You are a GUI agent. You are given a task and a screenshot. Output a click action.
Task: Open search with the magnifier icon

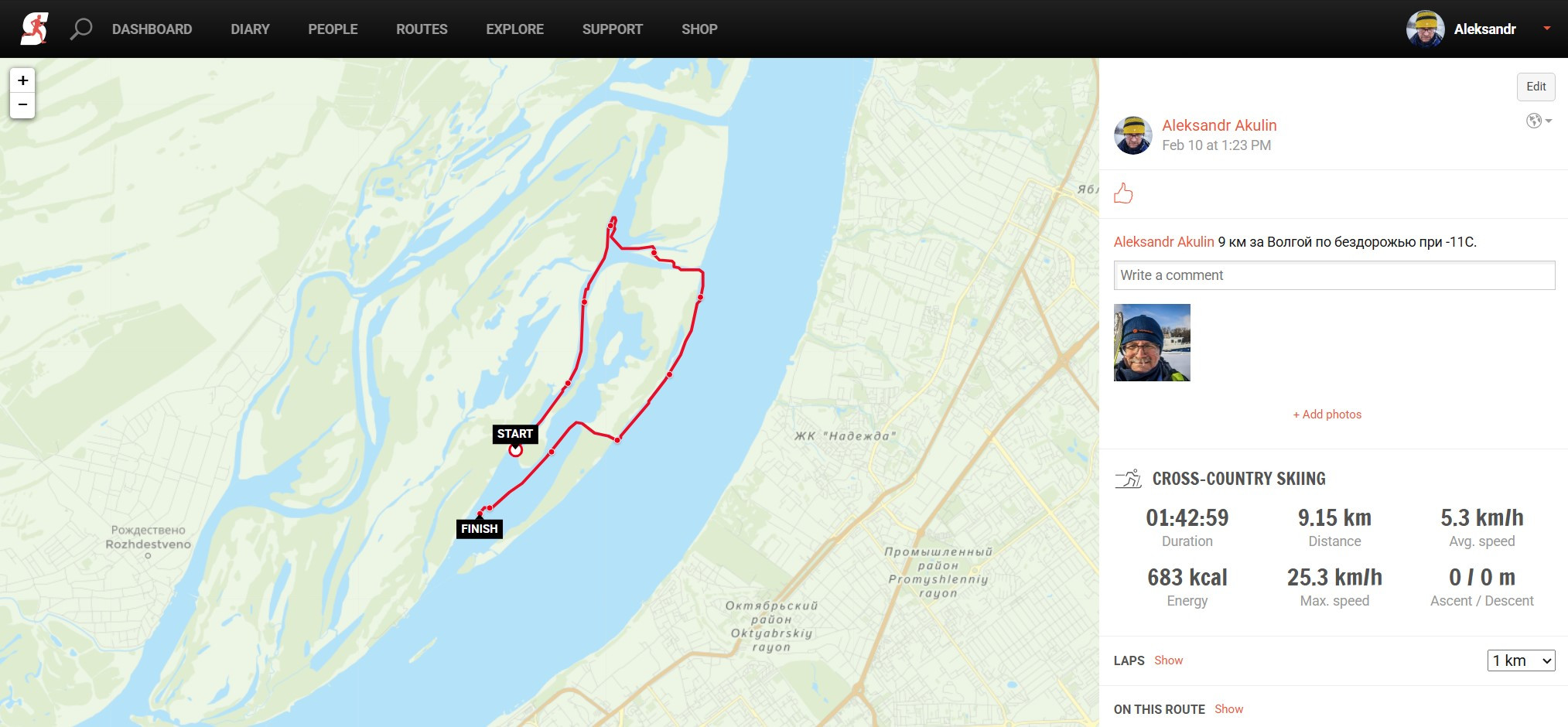[x=81, y=29]
